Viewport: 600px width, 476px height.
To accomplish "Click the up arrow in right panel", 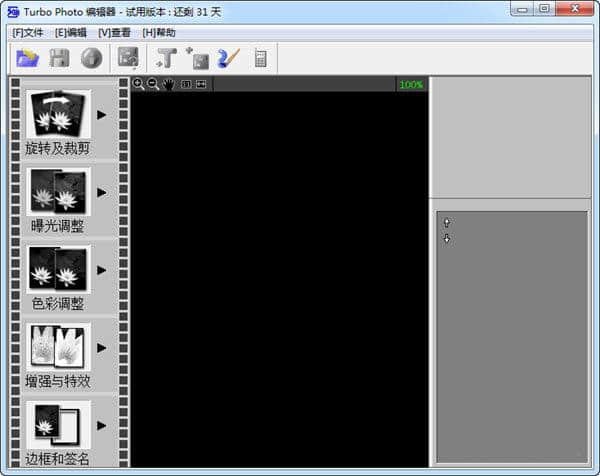I will (447, 223).
